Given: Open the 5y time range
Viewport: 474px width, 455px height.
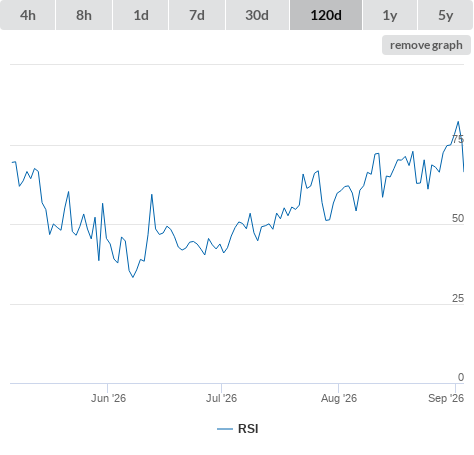Looking at the screenshot, I should pos(445,15).
